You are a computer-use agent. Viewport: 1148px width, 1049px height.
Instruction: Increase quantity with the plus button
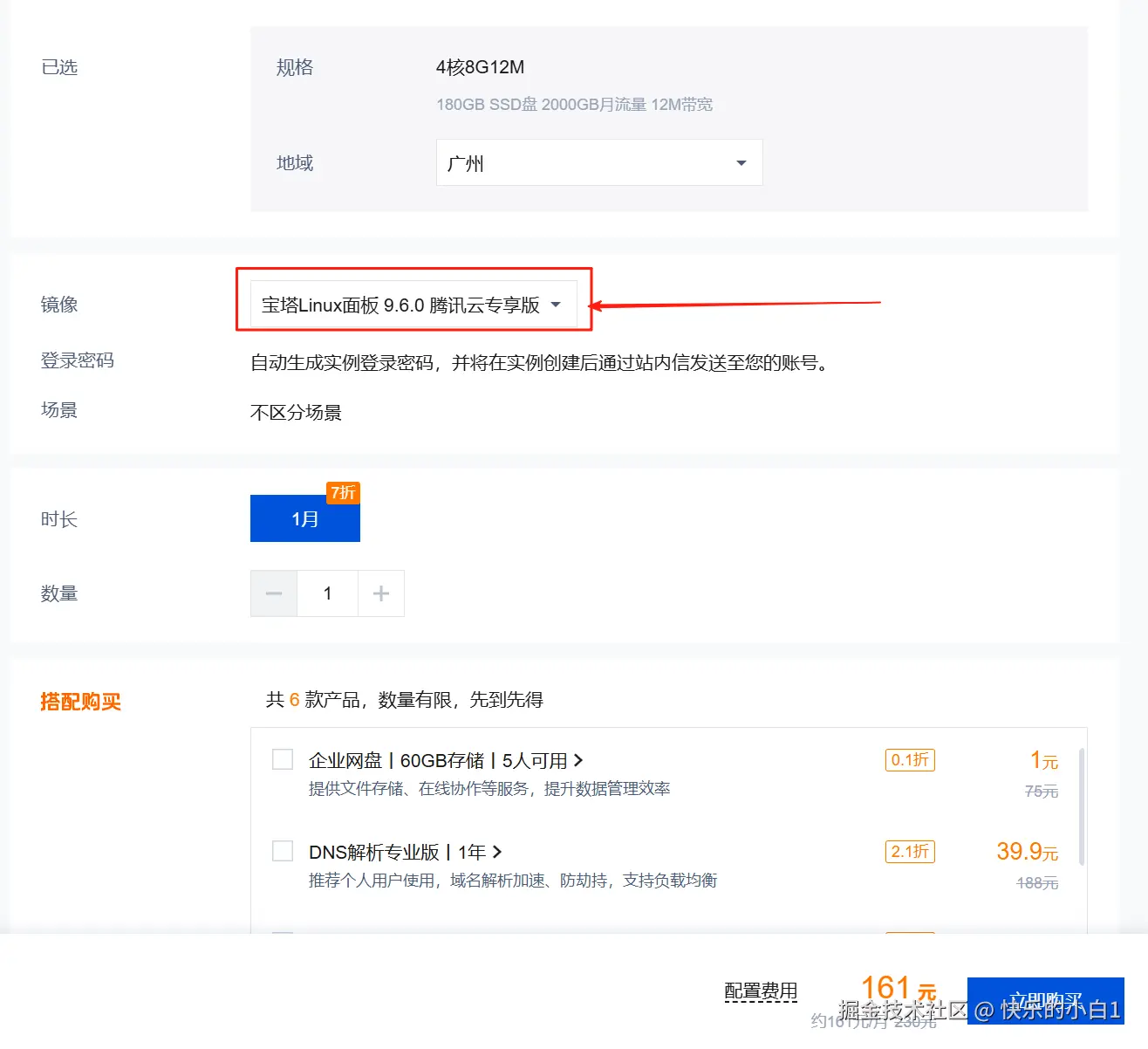381,593
